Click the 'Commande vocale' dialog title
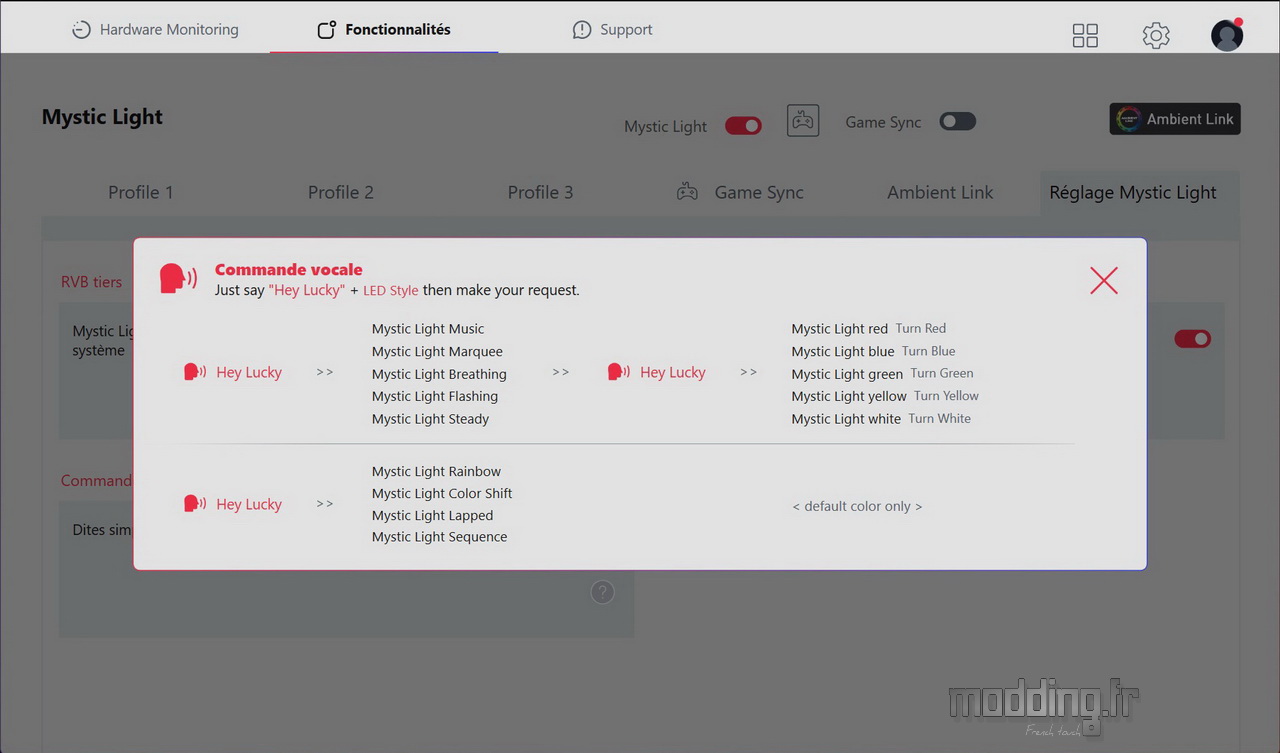 click(x=289, y=269)
